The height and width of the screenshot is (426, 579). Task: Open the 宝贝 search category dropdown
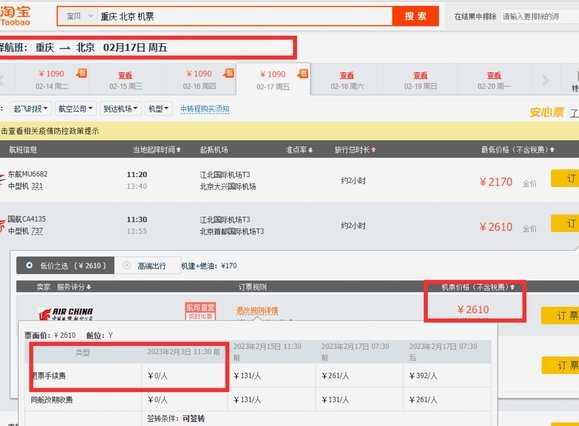point(79,16)
